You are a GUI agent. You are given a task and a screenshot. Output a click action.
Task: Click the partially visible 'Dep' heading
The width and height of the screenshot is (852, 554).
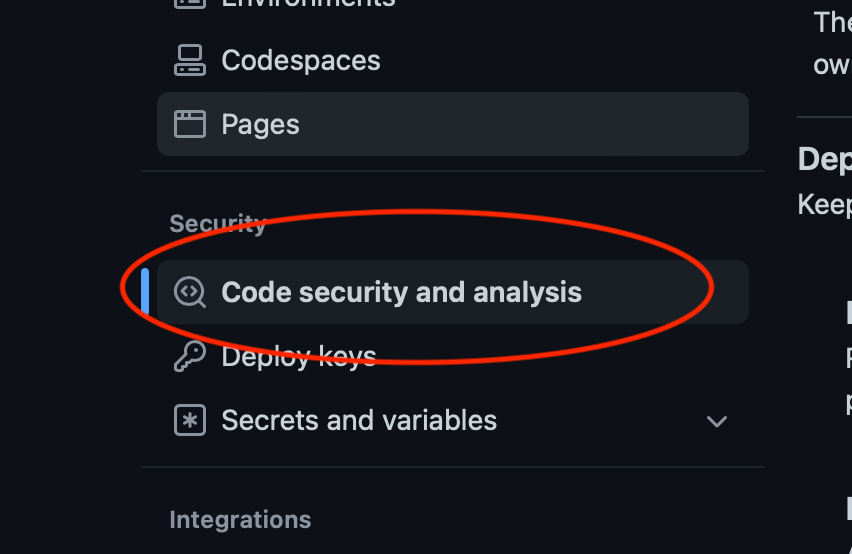click(825, 160)
